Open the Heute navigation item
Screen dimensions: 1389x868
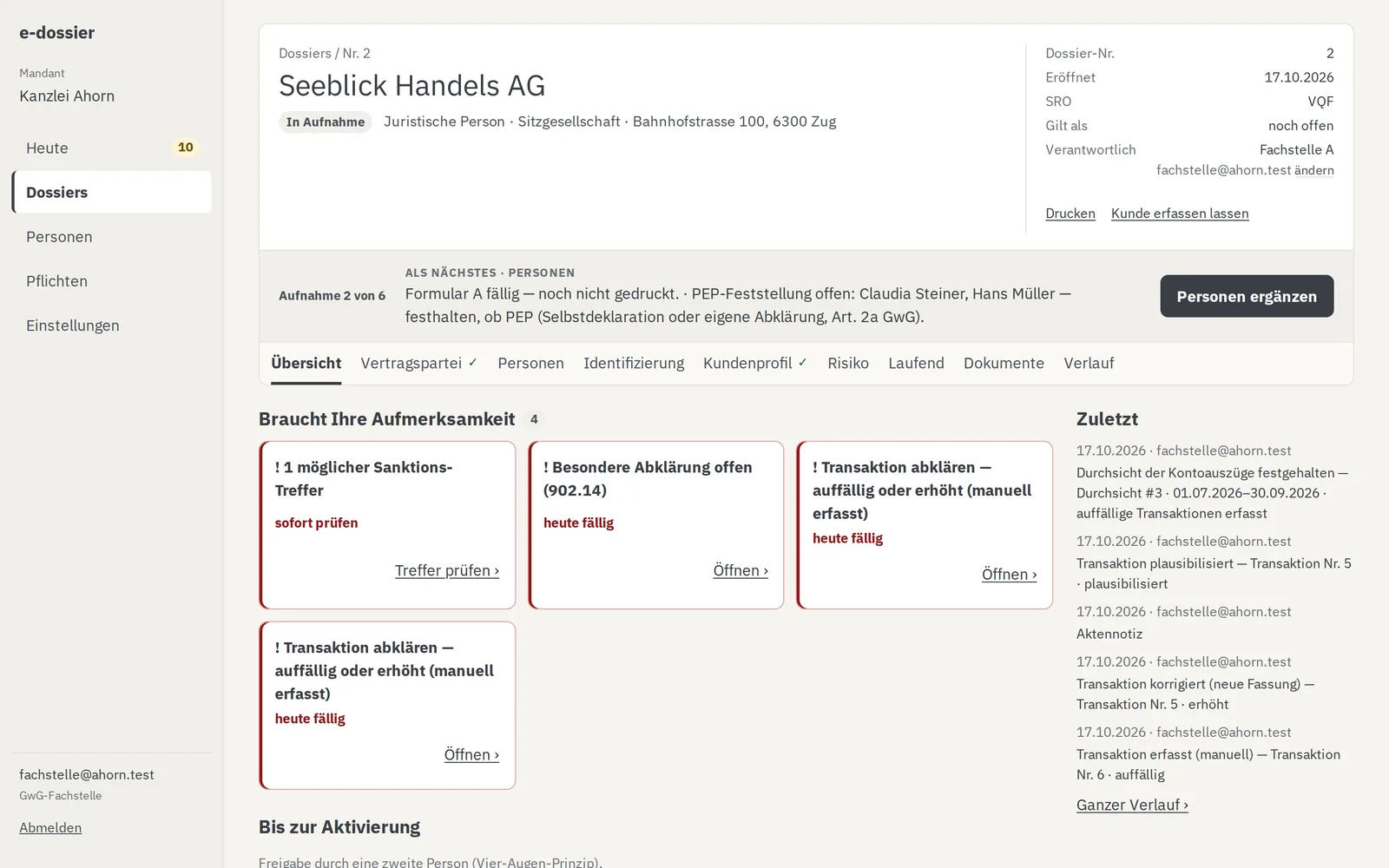point(111,148)
